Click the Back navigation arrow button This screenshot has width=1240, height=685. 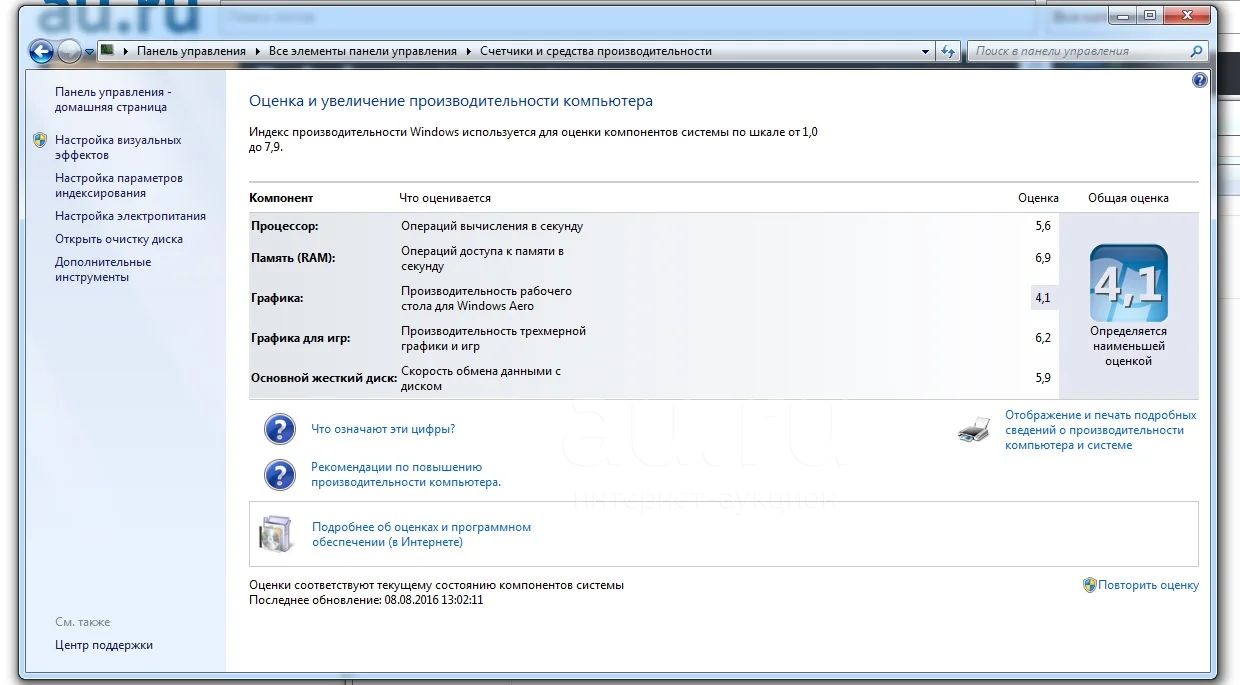click(x=41, y=52)
